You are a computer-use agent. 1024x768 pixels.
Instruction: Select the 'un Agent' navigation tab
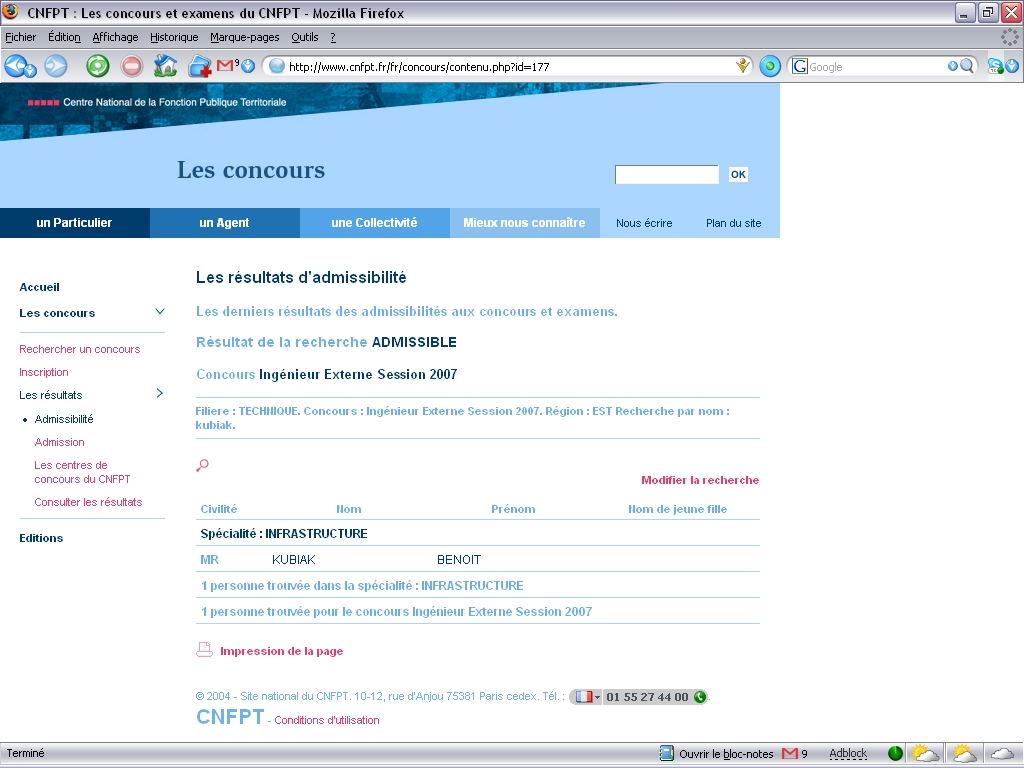point(224,223)
